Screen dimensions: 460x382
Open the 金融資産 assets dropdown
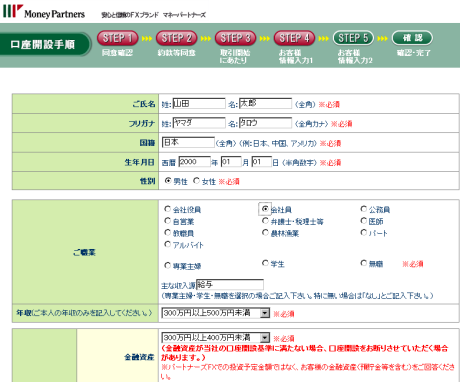coord(215,338)
